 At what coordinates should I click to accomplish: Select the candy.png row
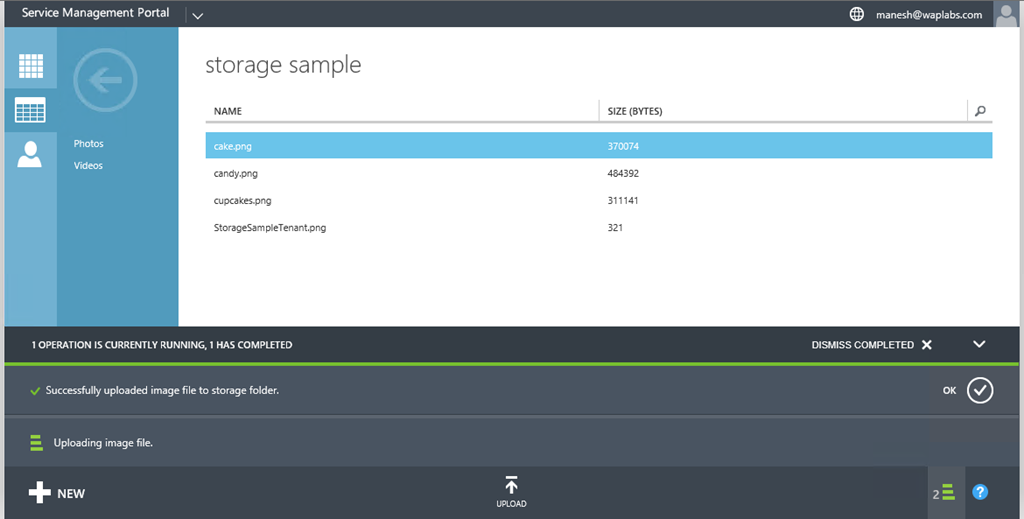(x=236, y=173)
